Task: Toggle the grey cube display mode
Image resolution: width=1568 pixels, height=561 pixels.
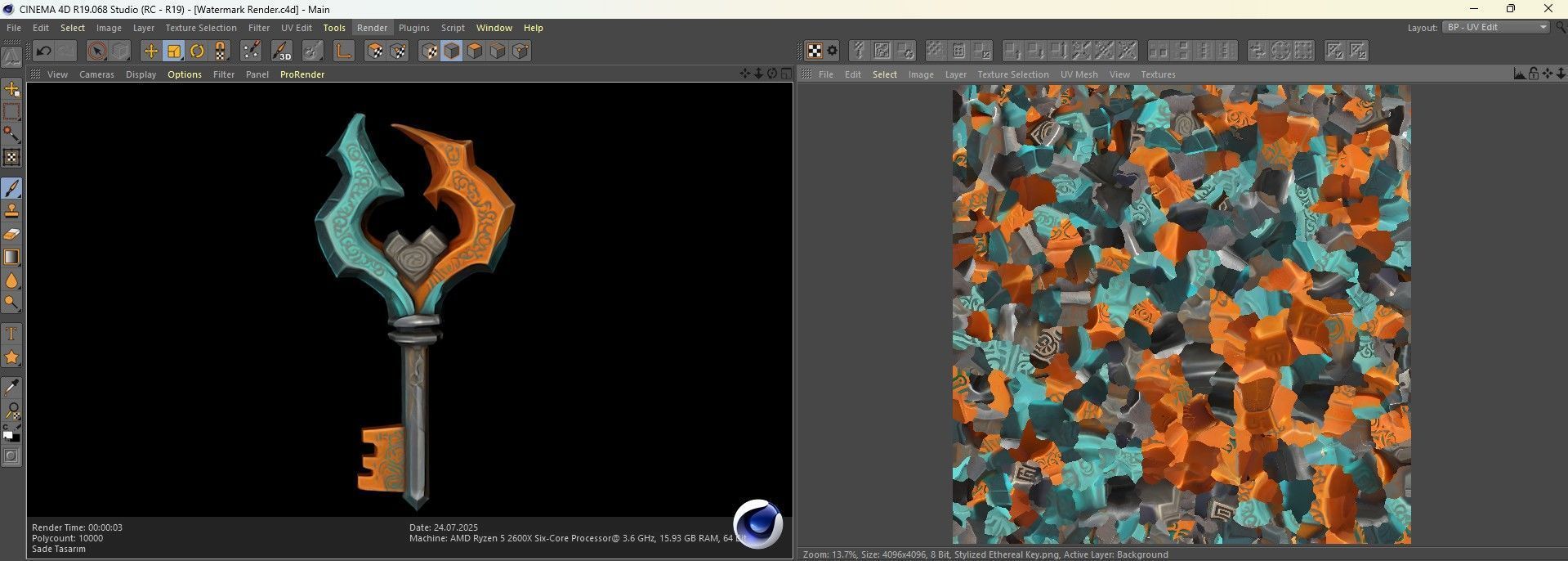Action: point(498,52)
